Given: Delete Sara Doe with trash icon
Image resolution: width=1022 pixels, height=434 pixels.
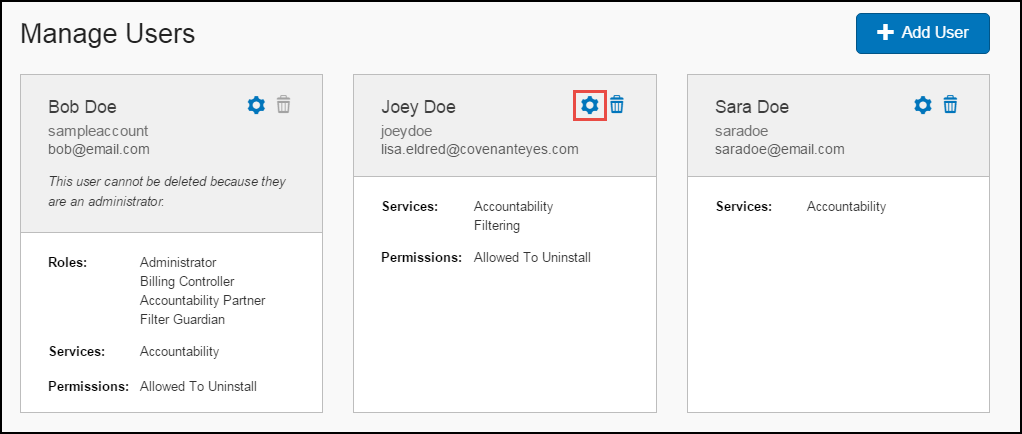Looking at the screenshot, I should (x=950, y=104).
